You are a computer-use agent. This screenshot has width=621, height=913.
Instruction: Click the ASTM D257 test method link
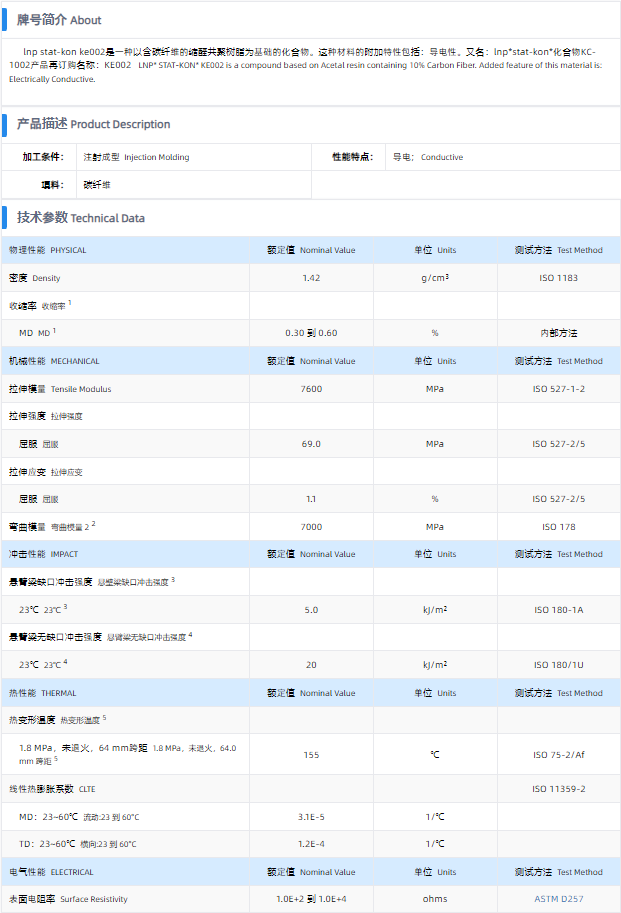[559, 899]
